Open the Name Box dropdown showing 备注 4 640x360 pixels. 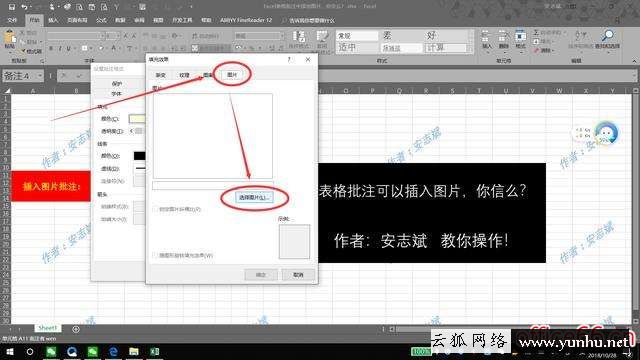tap(40, 76)
